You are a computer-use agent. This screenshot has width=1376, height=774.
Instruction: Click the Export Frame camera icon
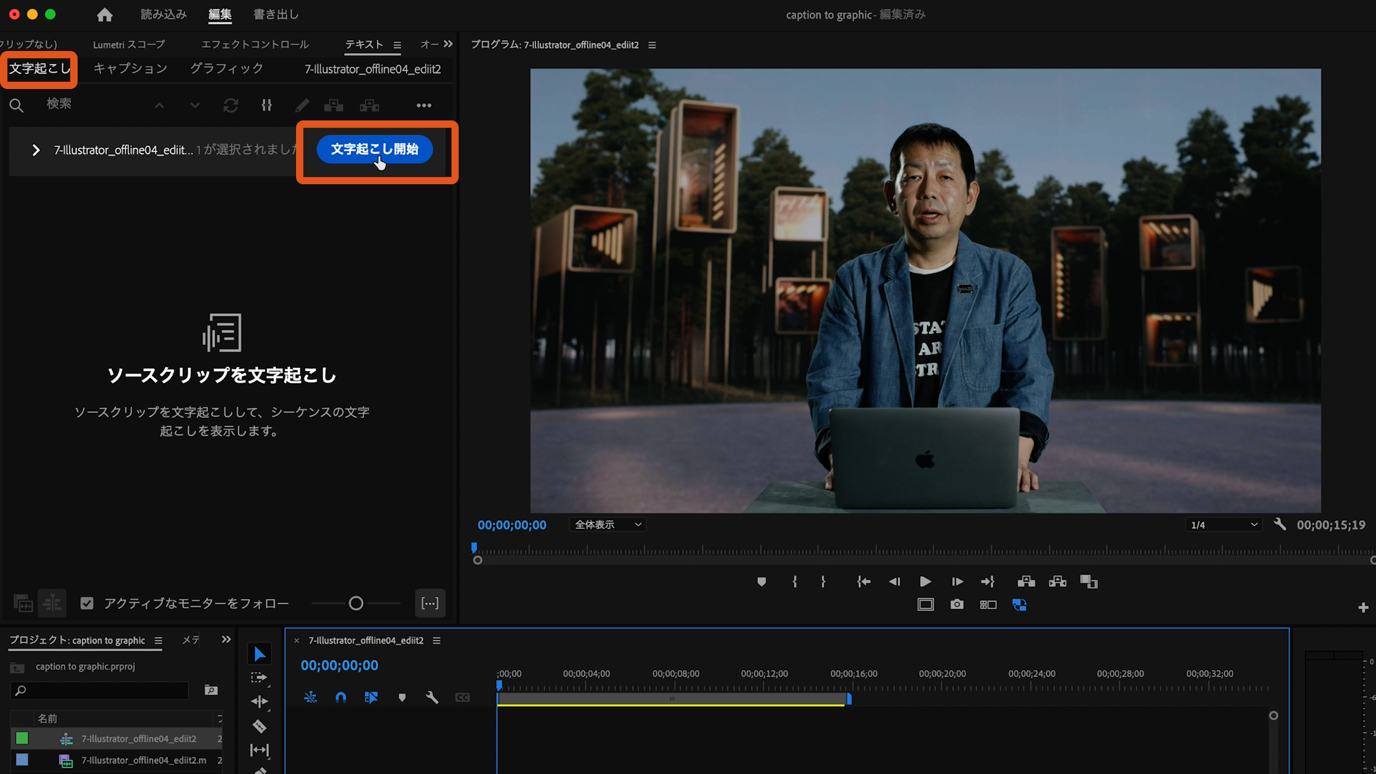957,605
